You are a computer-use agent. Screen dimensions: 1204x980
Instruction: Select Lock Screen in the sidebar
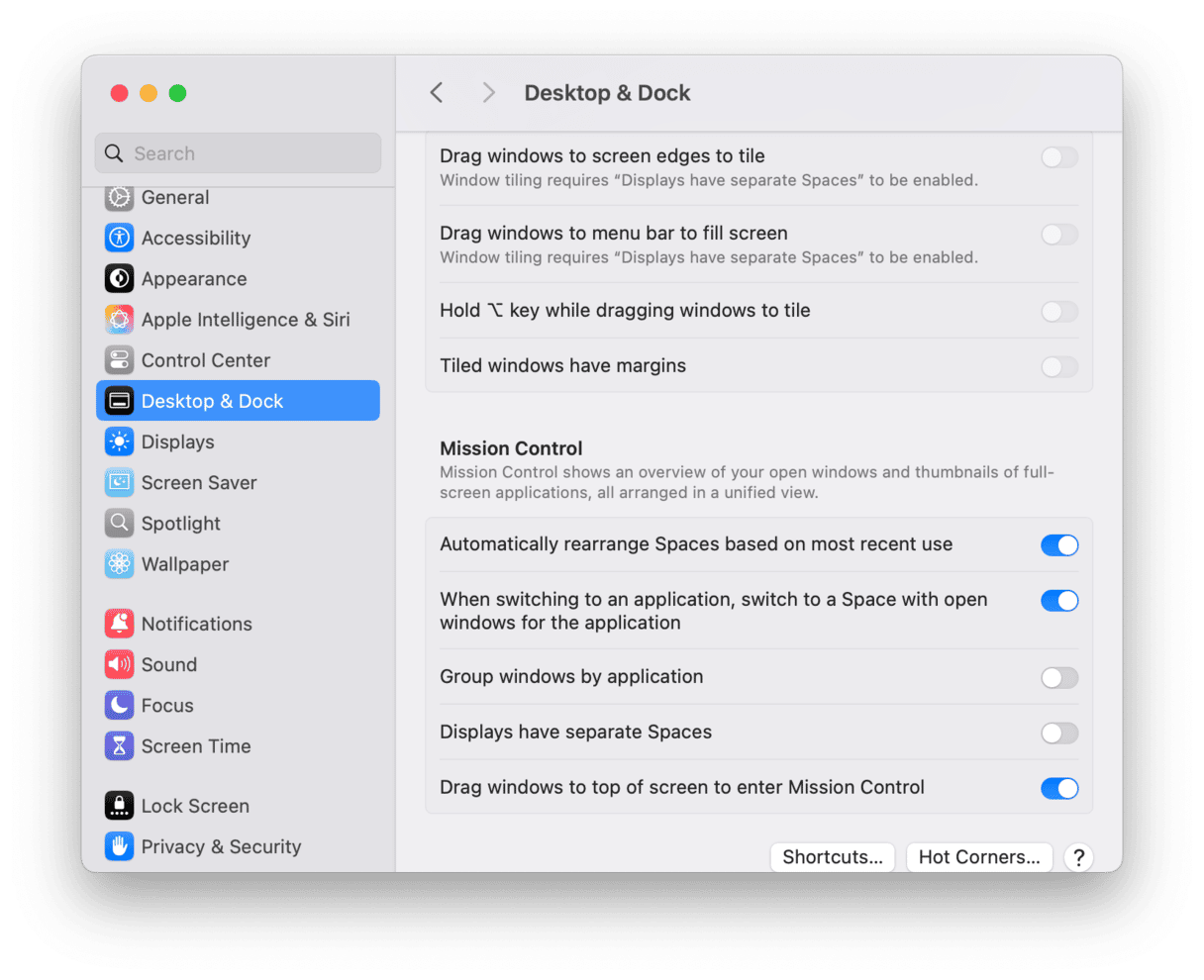click(x=238, y=805)
